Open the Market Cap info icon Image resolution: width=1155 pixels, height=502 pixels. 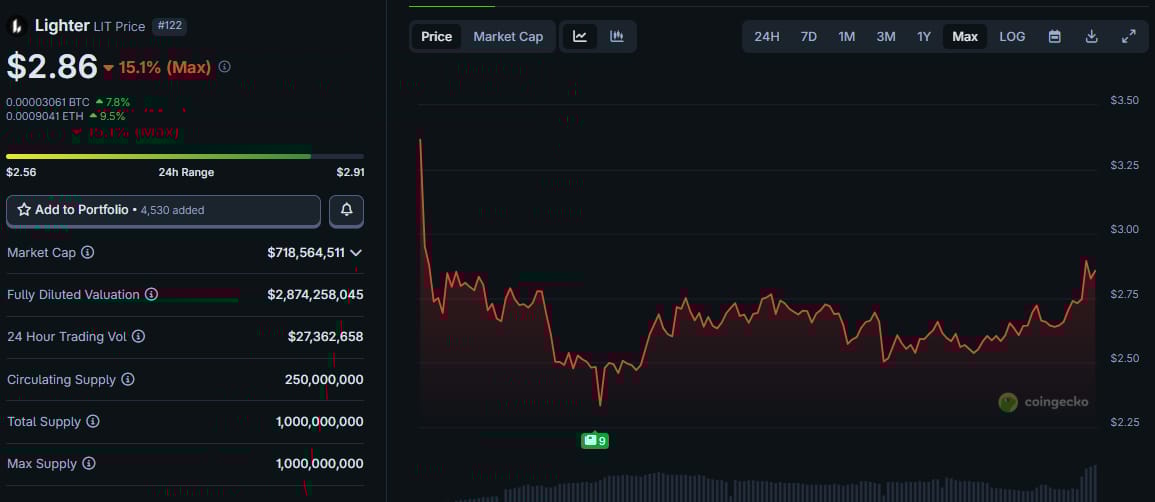(88, 252)
